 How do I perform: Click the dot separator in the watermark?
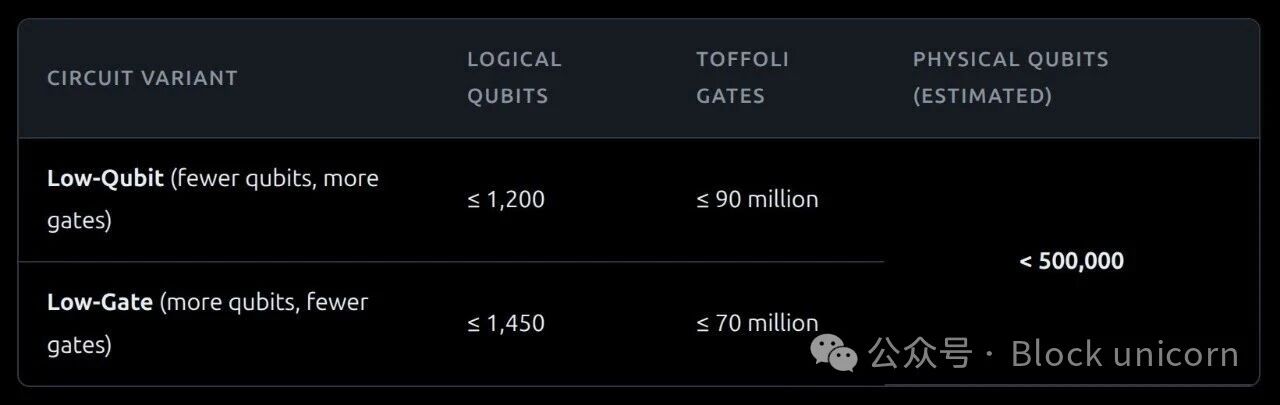click(x=990, y=354)
